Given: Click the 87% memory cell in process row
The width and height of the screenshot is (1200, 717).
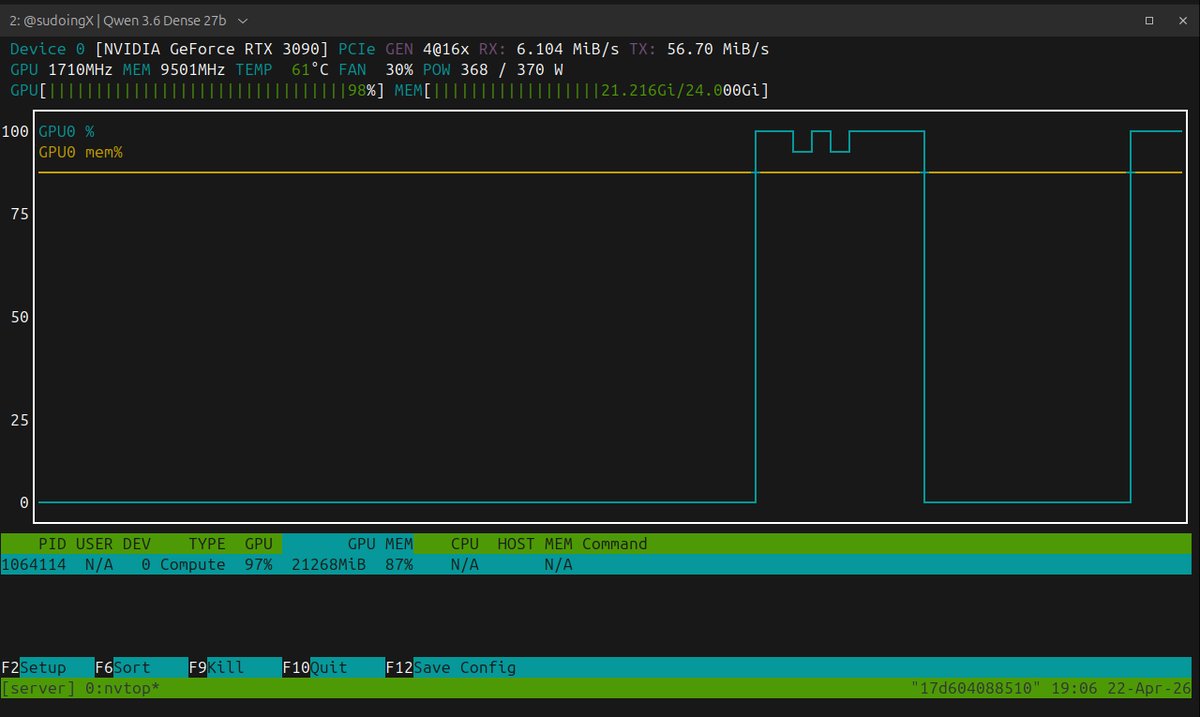Looking at the screenshot, I should [399, 565].
